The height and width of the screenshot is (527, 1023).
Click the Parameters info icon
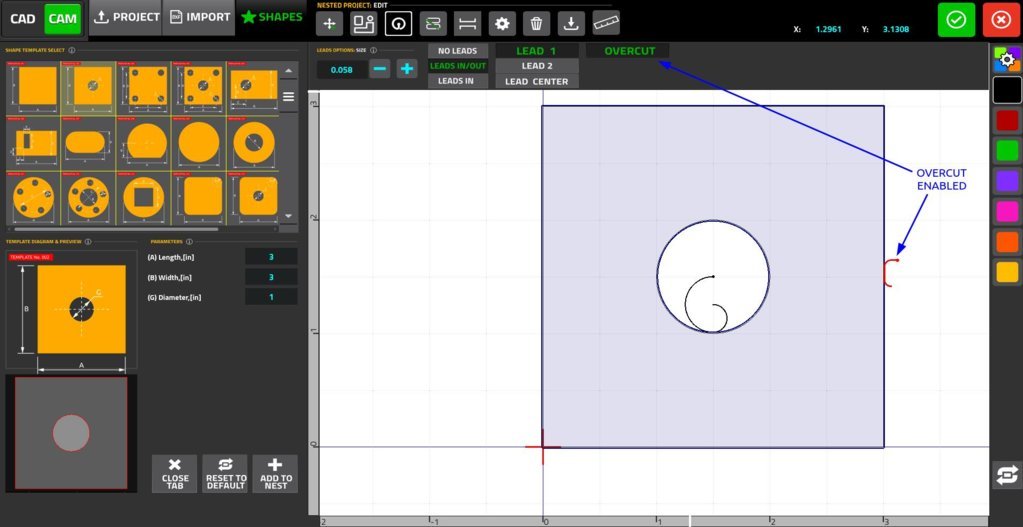189,241
